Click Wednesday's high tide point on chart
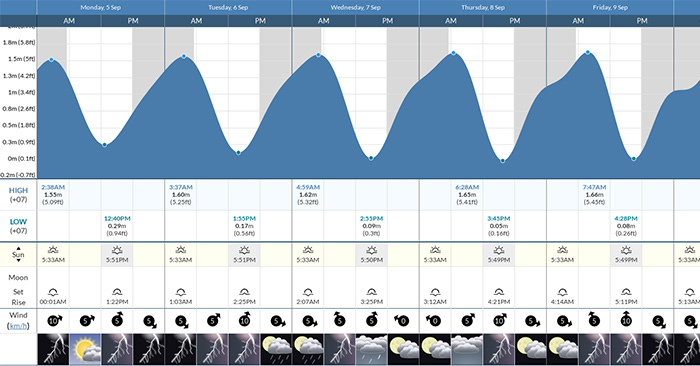Image resolution: width=700 pixels, height=366 pixels. click(318, 55)
